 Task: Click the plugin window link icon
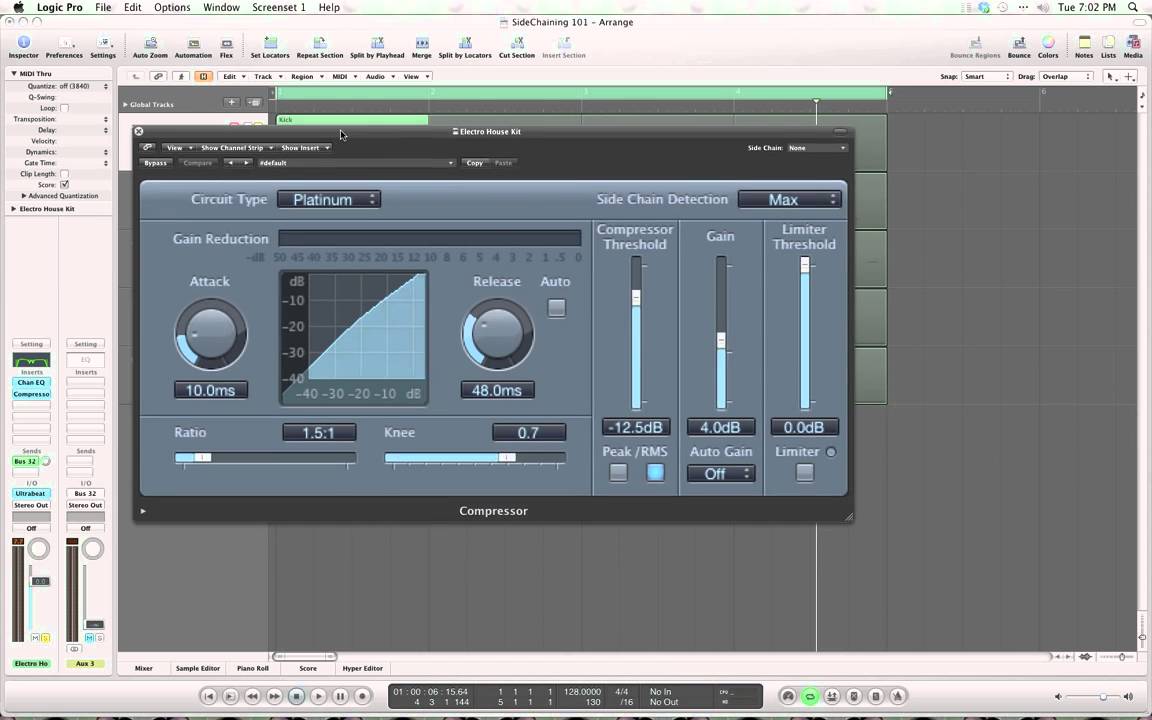coord(147,148)
